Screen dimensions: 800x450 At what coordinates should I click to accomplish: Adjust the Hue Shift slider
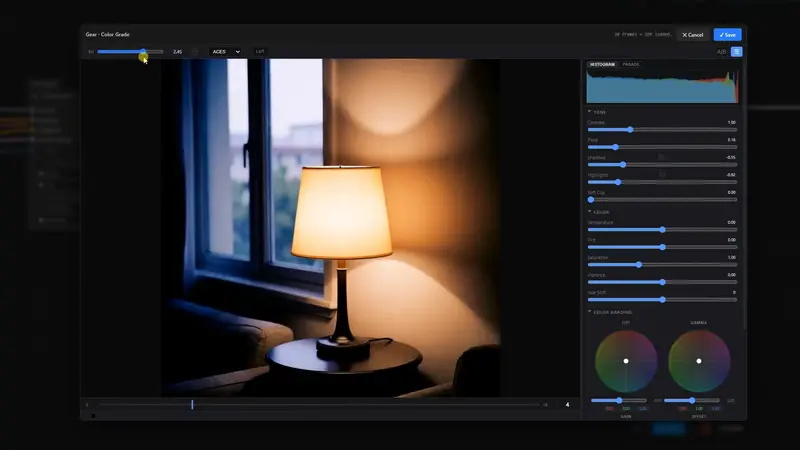(x=662, y=299)
